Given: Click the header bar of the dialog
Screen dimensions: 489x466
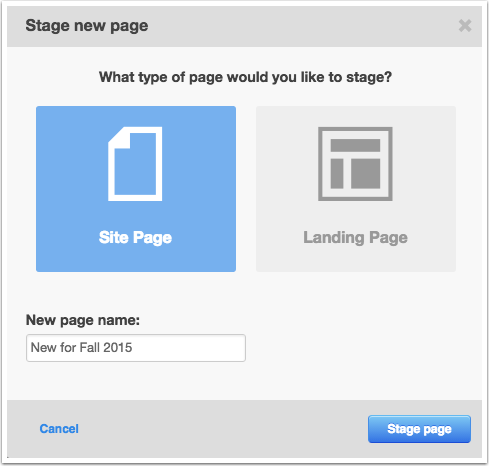Looking at the screenshot, I should (244, 26).
